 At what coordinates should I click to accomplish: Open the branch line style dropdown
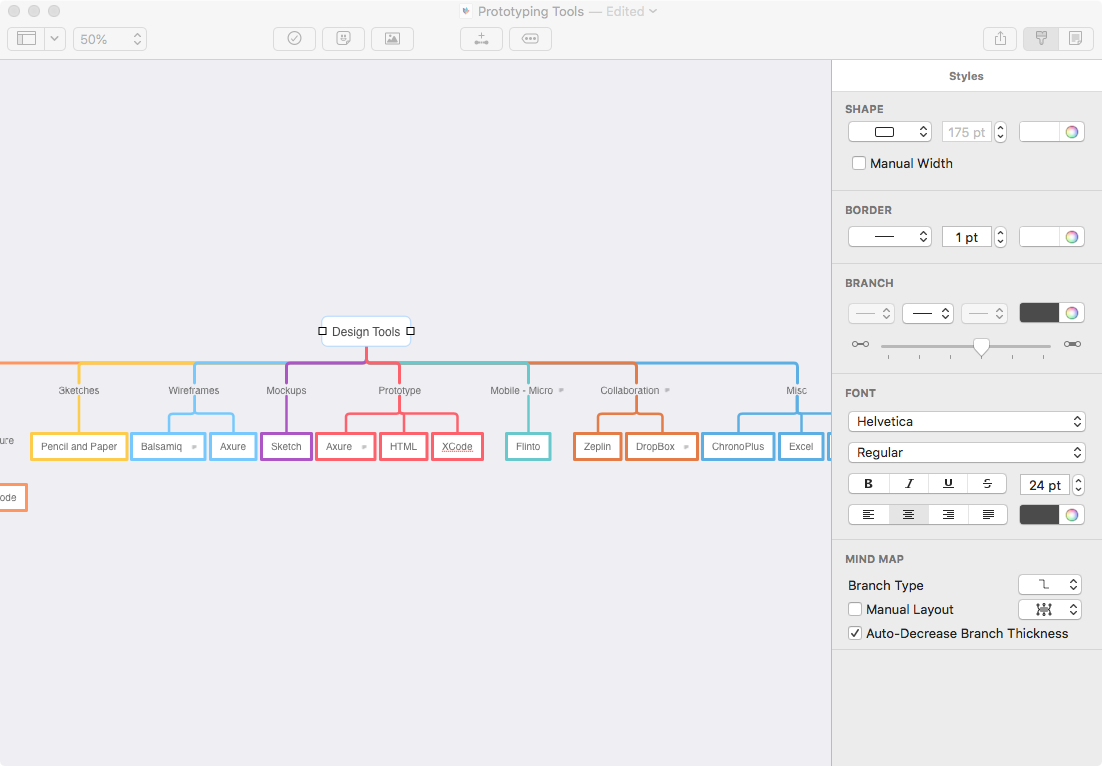(x=928, y=313)
